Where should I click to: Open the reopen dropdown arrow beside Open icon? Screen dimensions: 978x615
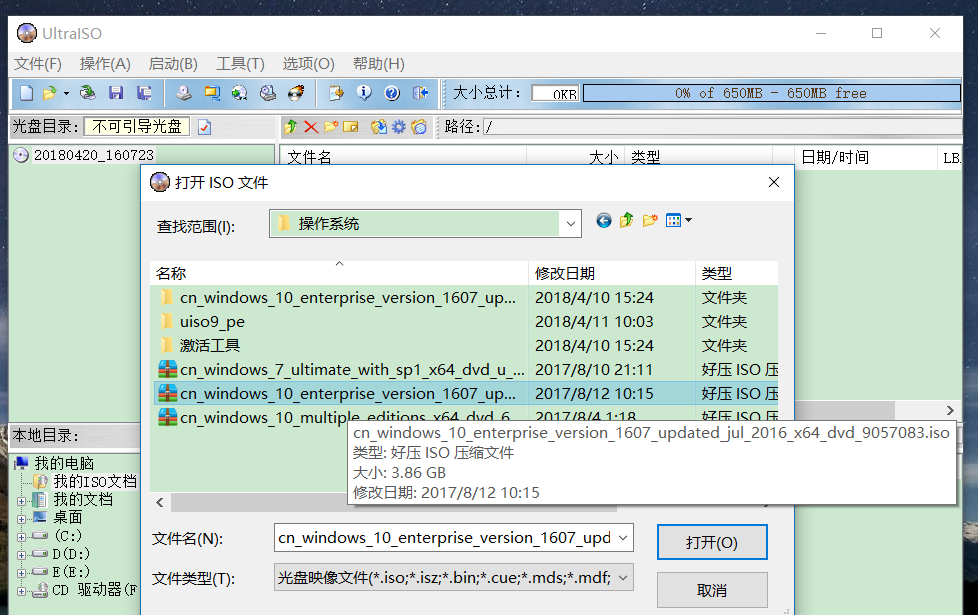pos(66,94)
